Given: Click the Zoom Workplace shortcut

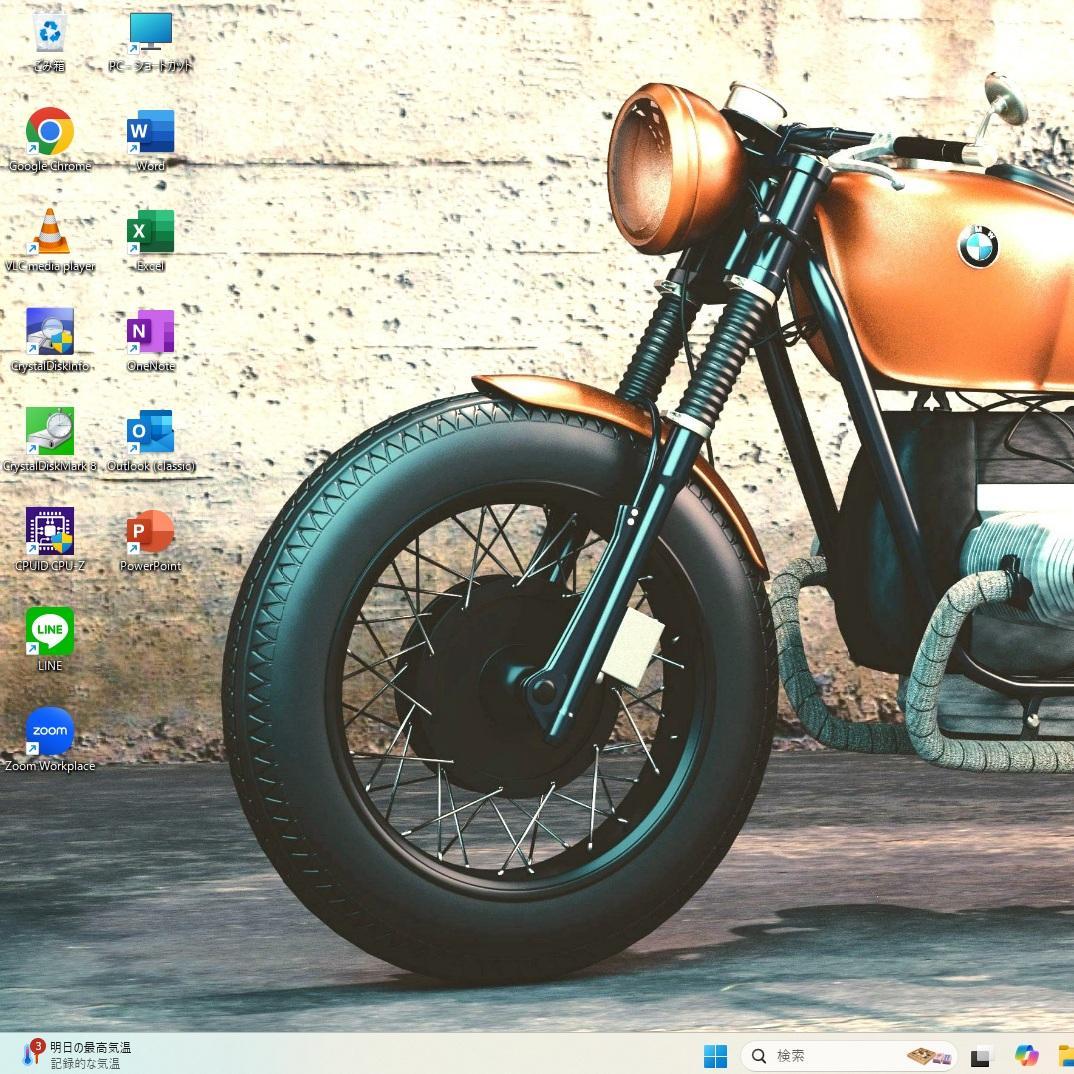Looking at the screenshot, I should (x=49, y=732).
